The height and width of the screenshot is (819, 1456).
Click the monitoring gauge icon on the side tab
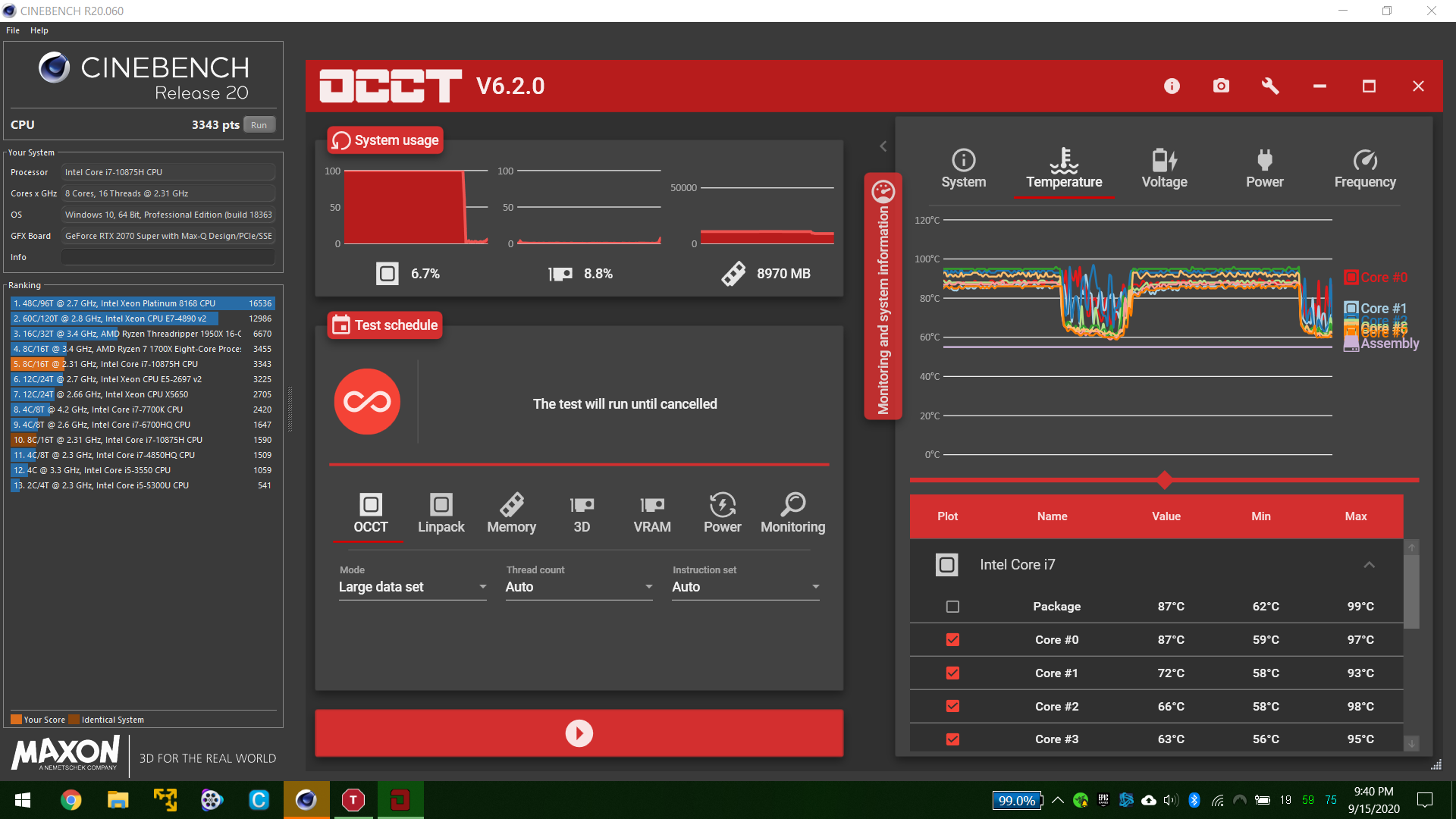click(883, 192)
